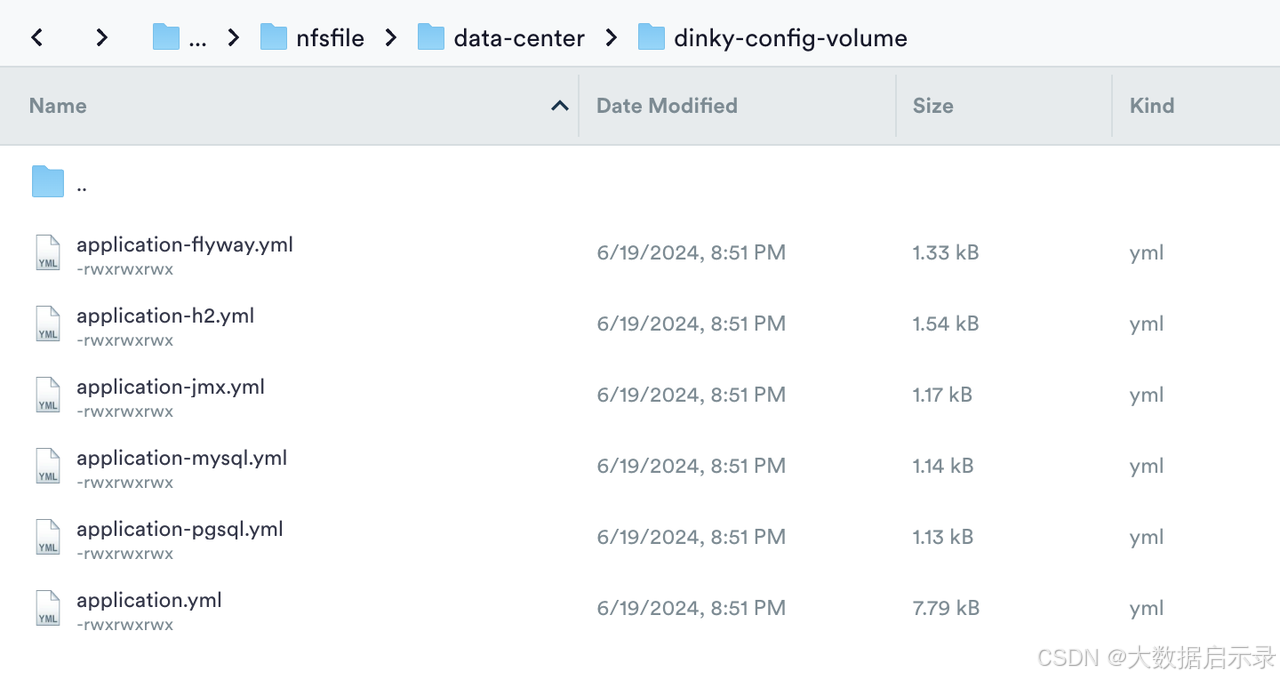Viewport: 1280px width, 679px height.
Task: Expand the collapsed breadcrumb ellipsis folder
Action: click(180, 38)
